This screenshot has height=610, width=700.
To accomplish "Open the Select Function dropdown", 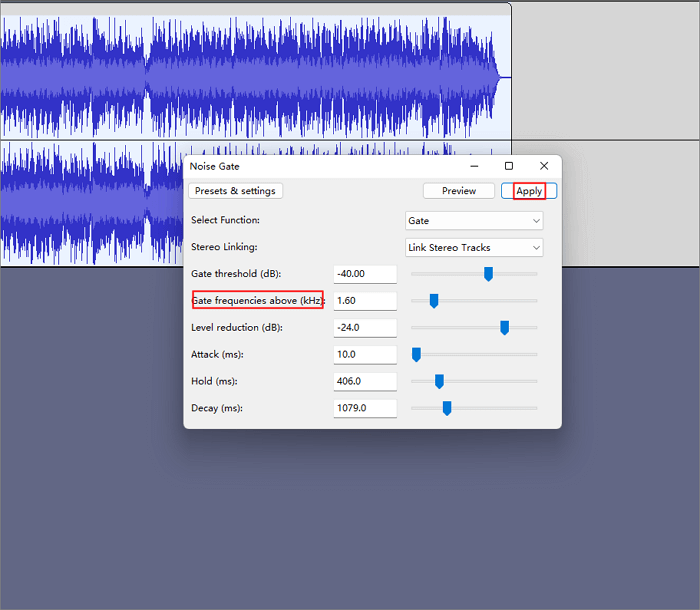I will 474,221.
